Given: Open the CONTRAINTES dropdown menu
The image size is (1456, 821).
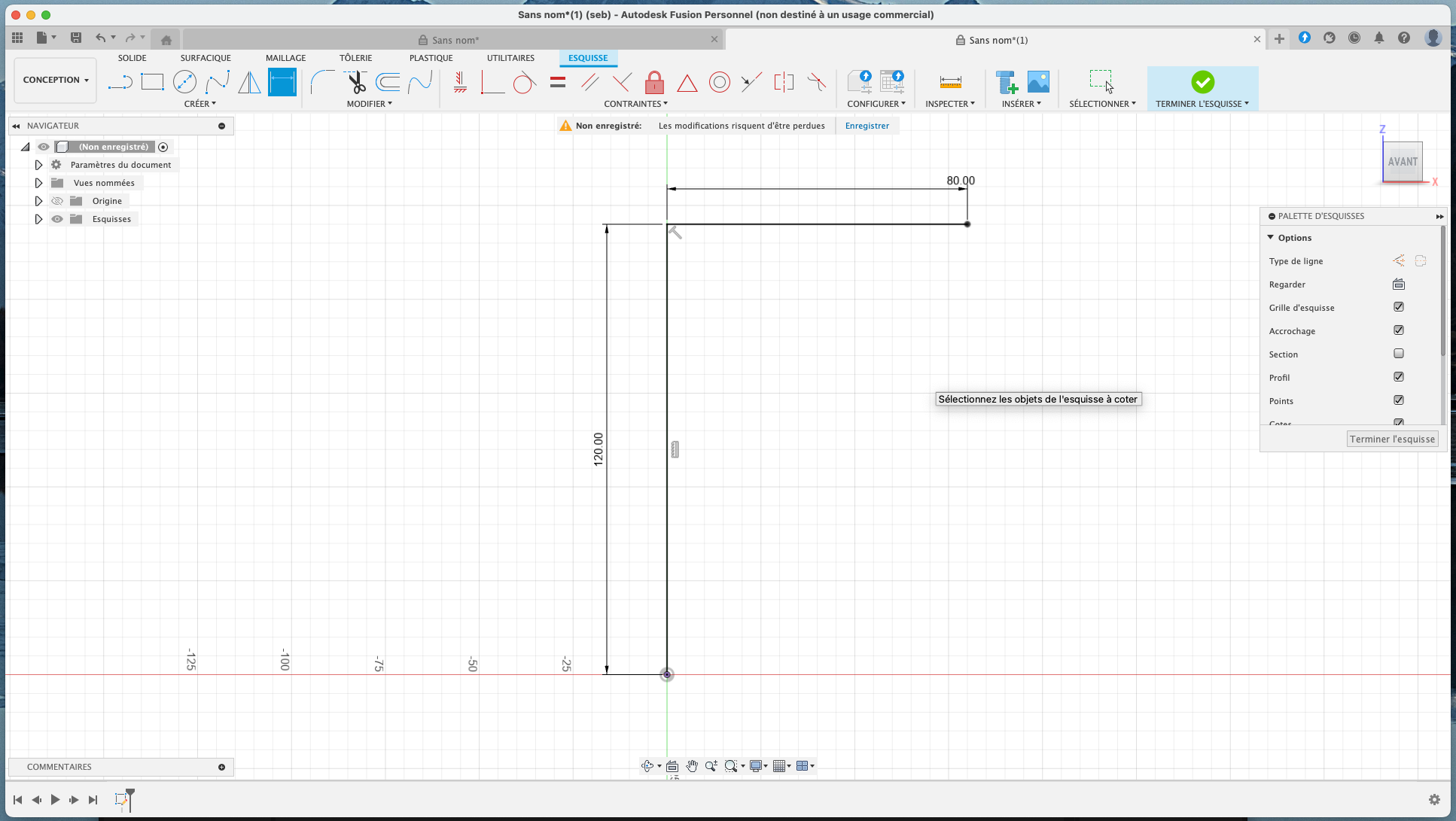Looking at the screenshot, I should point(635,104).
